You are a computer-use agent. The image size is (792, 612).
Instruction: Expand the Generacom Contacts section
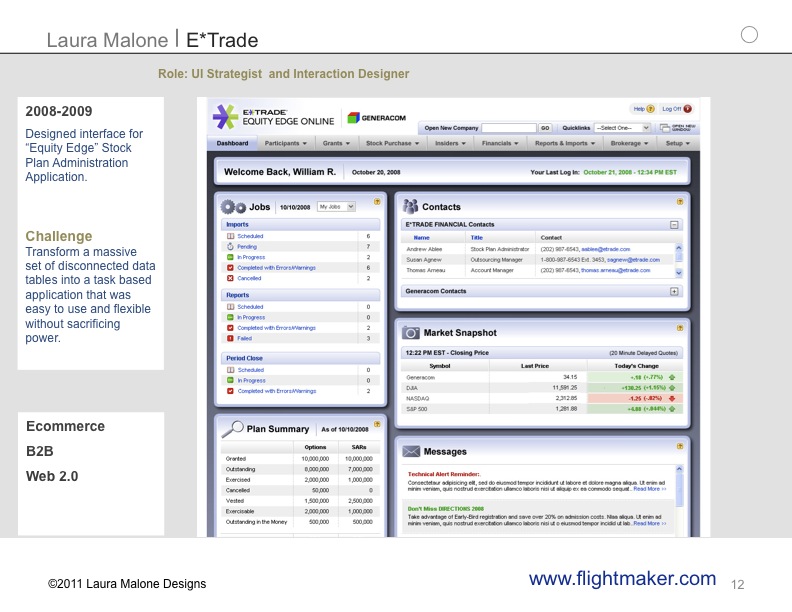tap(674, 291)
